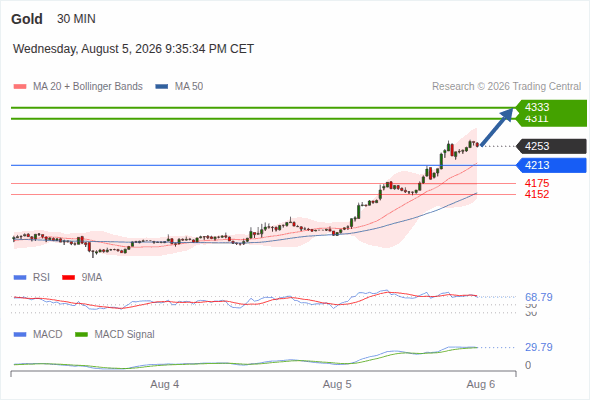
Task: Click the MACD Signal green legend swatch
Action: (81, 335)
